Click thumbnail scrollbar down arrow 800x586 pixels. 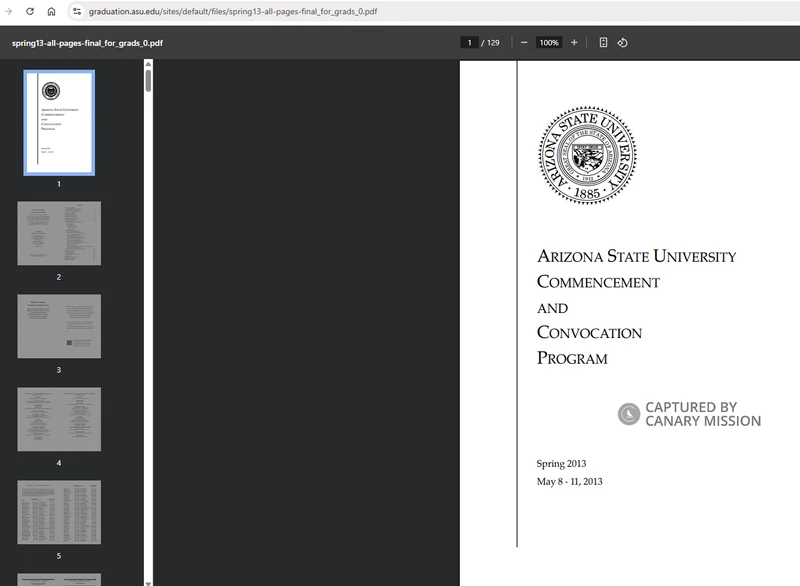point(148,583)
